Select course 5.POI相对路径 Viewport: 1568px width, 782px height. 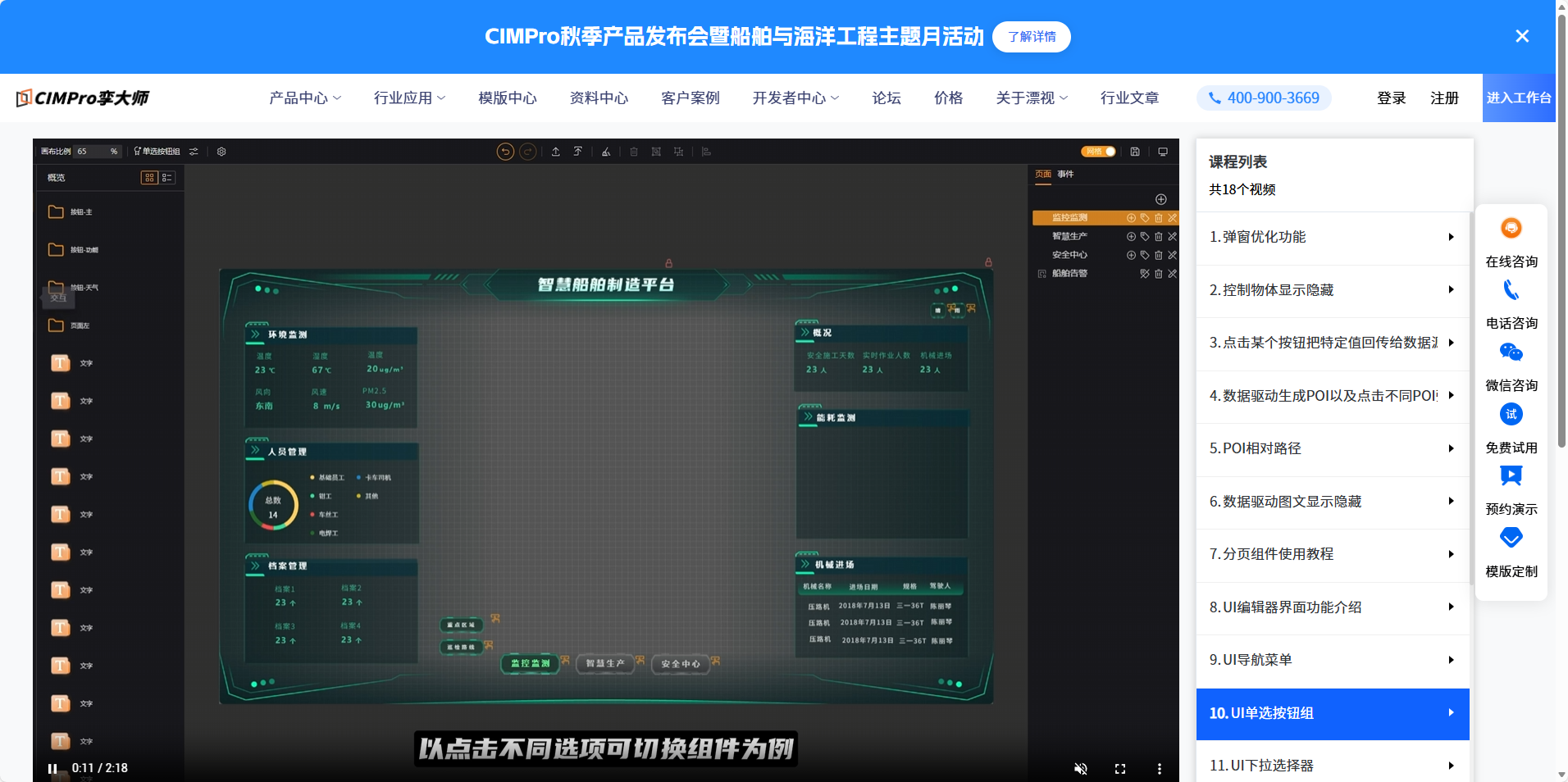pyautogui.click(x=1333, y=449)
